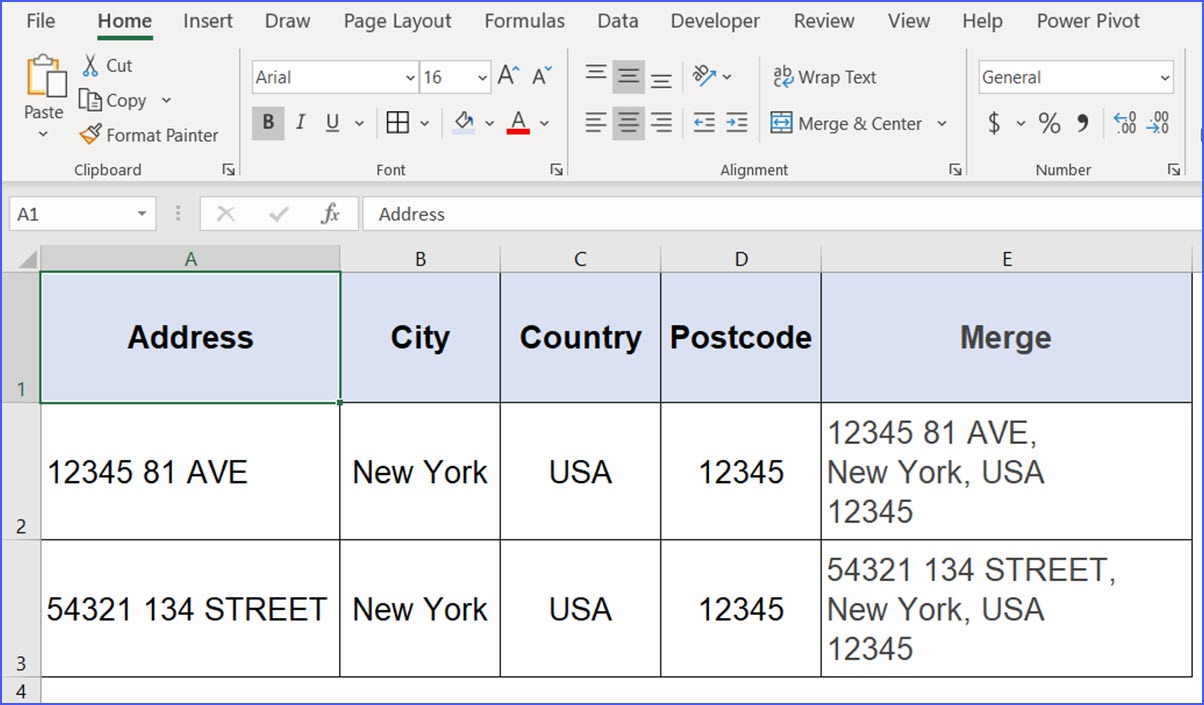Screen dimensions: 1204x705
Task: Toggle Italic formatting button
Action: [x=299, y=123]
